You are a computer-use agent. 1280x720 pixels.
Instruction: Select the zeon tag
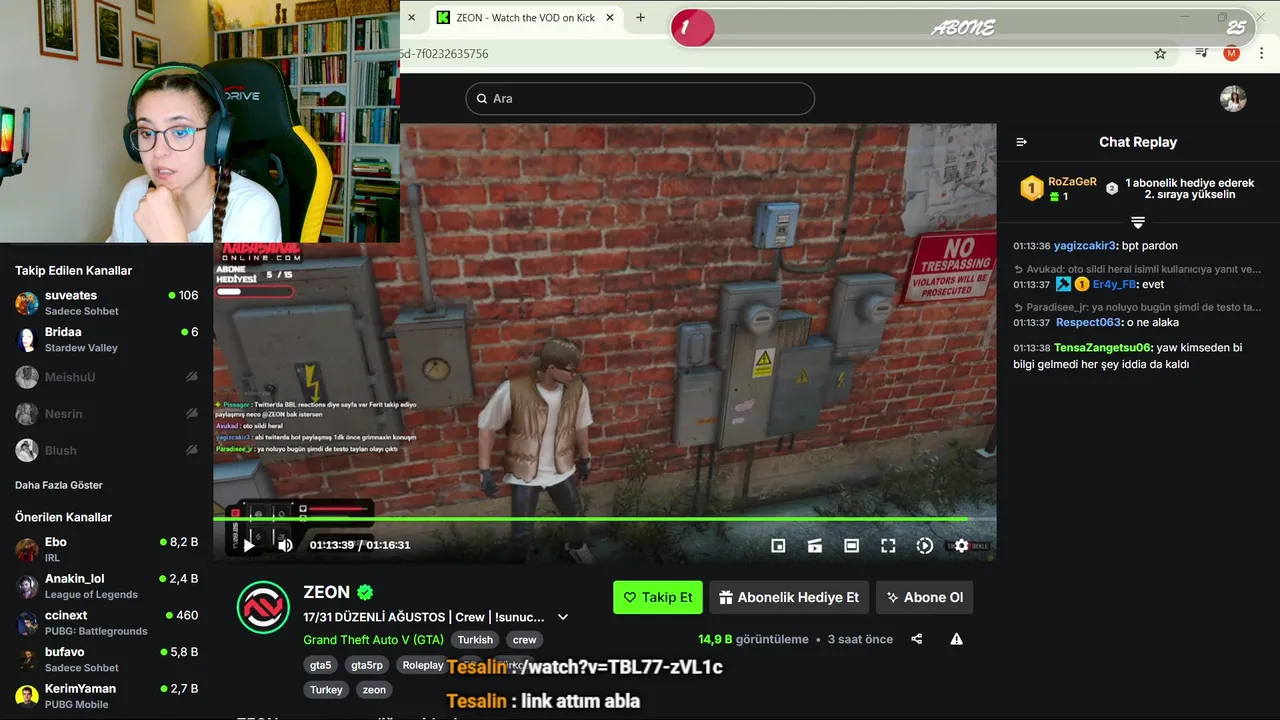[x=374, y=690]
